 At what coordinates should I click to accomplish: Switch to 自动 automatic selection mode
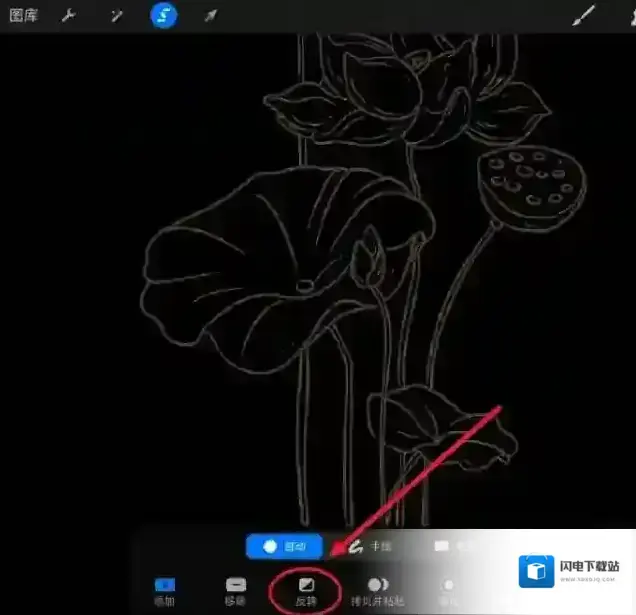(x=285, y=546)
